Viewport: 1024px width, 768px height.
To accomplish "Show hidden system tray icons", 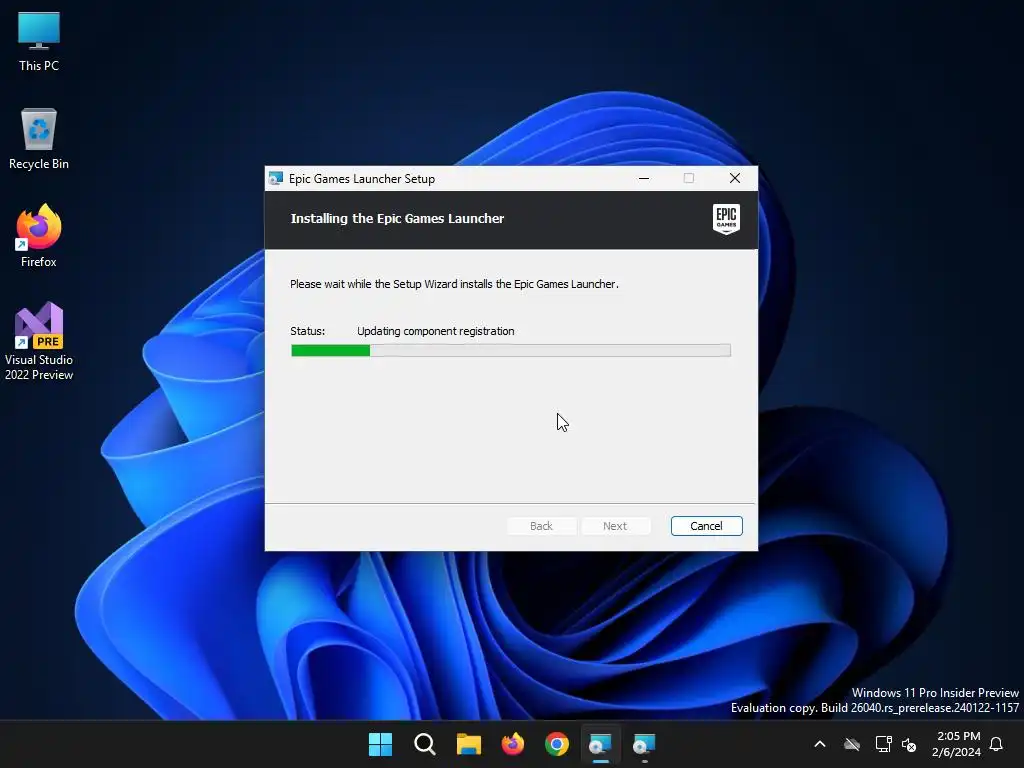I will pos(820,744).
